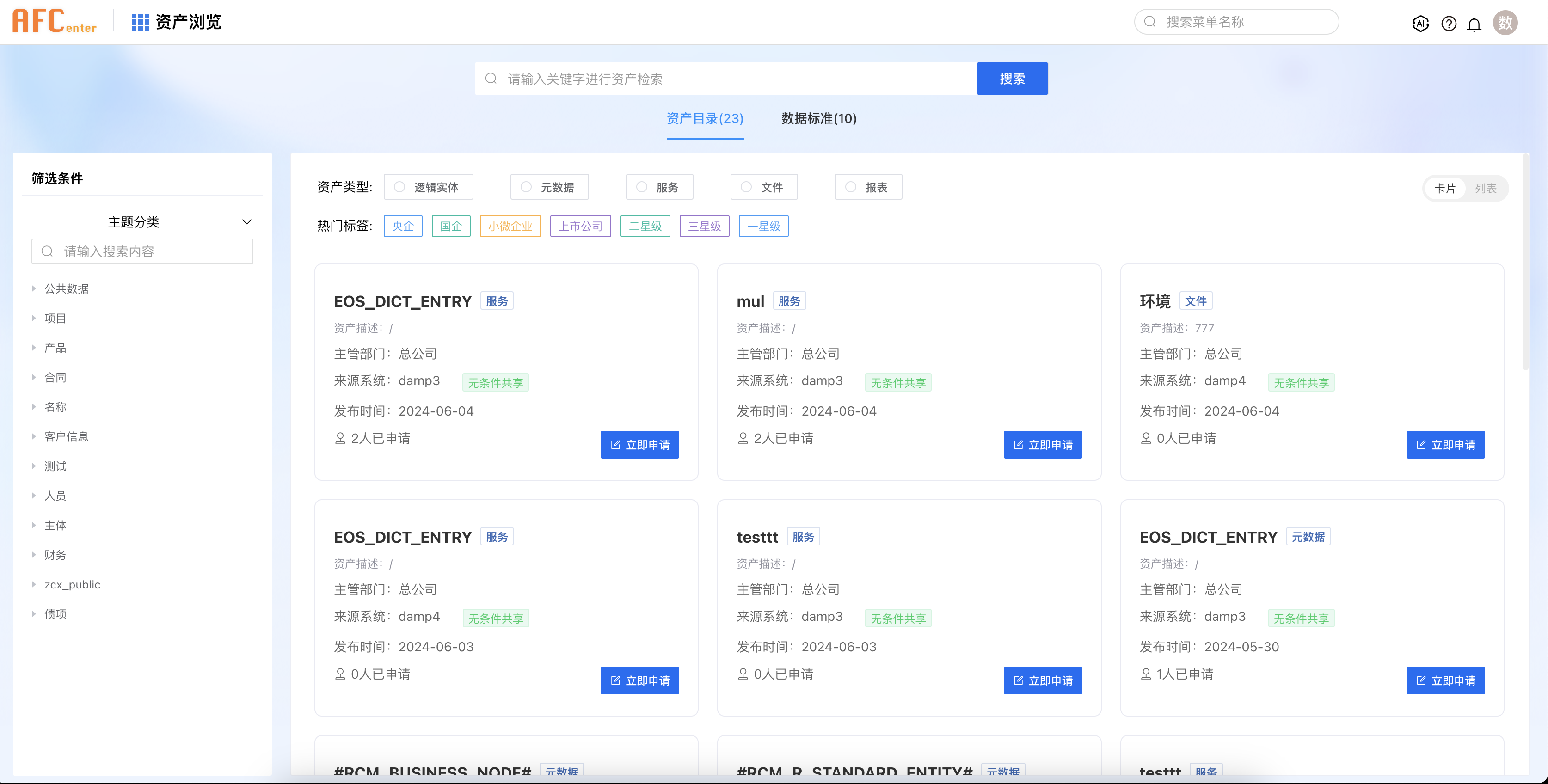Expand the 财务 tree node
The height and width of the screenshot is (784, 1548).
coord(34,555)
